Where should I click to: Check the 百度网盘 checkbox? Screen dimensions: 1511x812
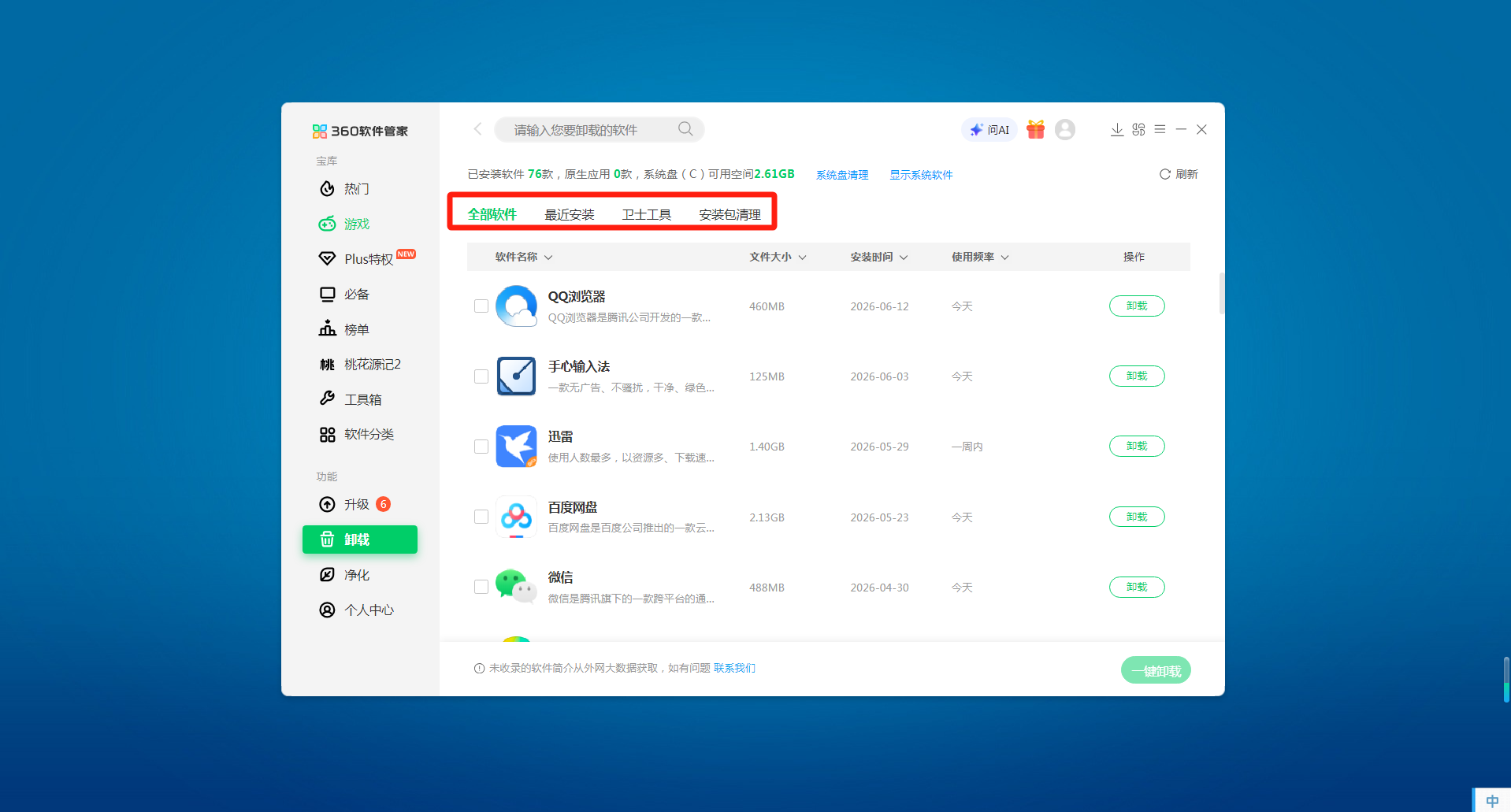pos(481,517)
